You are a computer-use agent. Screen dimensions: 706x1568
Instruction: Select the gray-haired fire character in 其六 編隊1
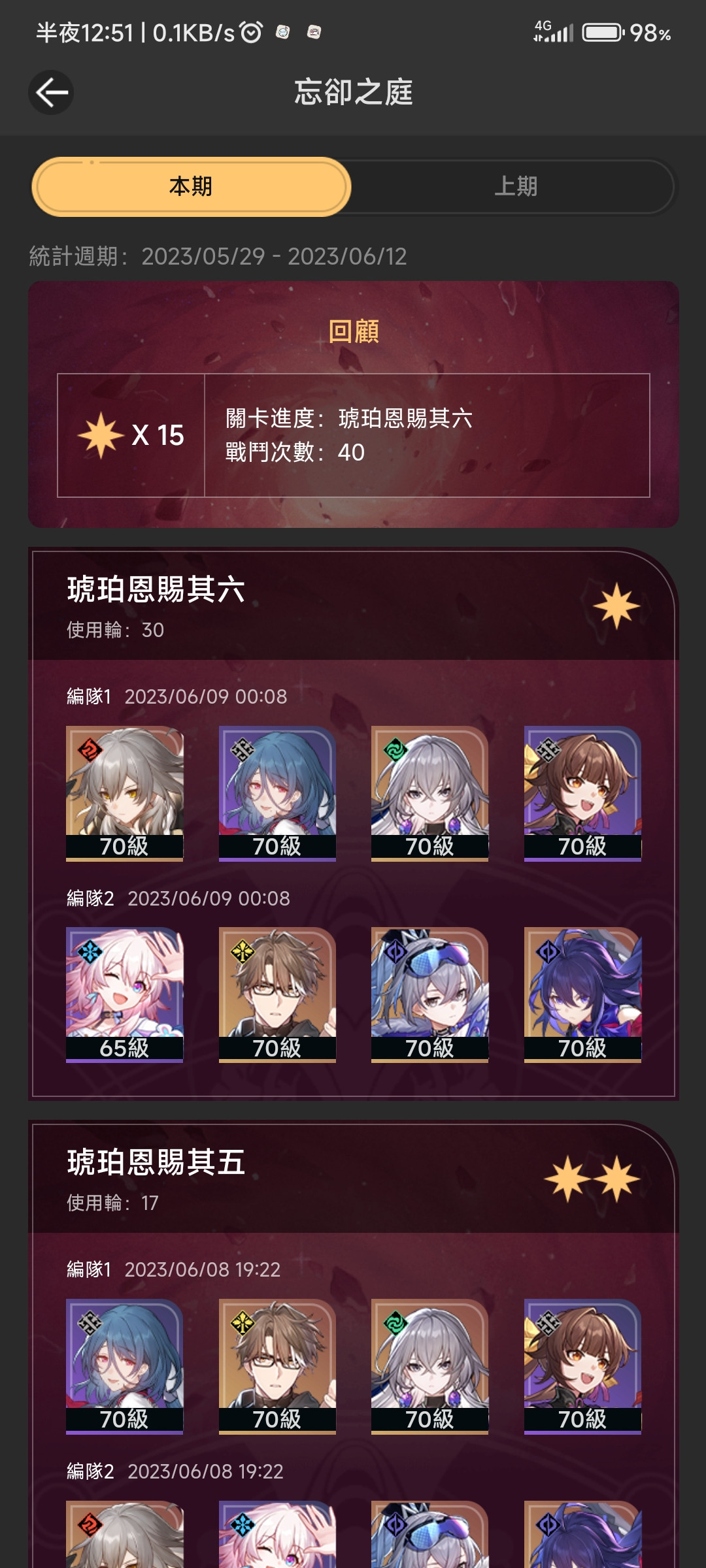coord(124,793)
